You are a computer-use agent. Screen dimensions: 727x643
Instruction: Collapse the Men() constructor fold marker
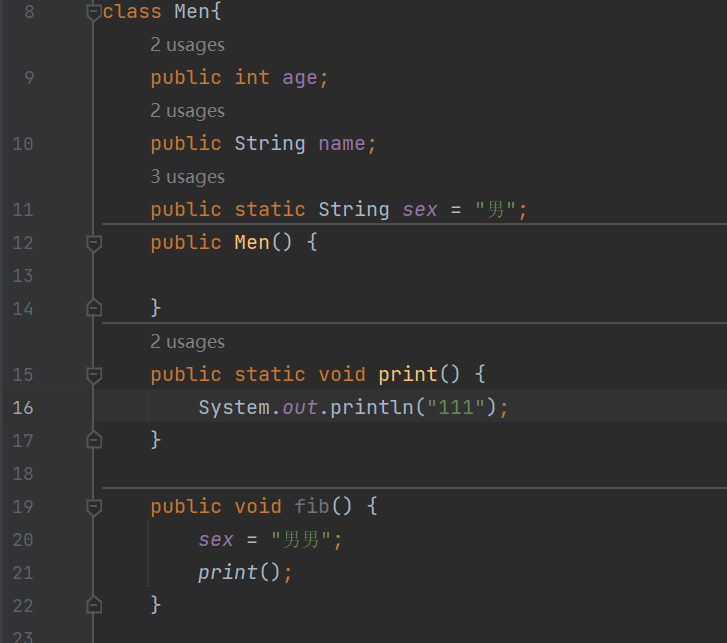(x=94, y=243)
